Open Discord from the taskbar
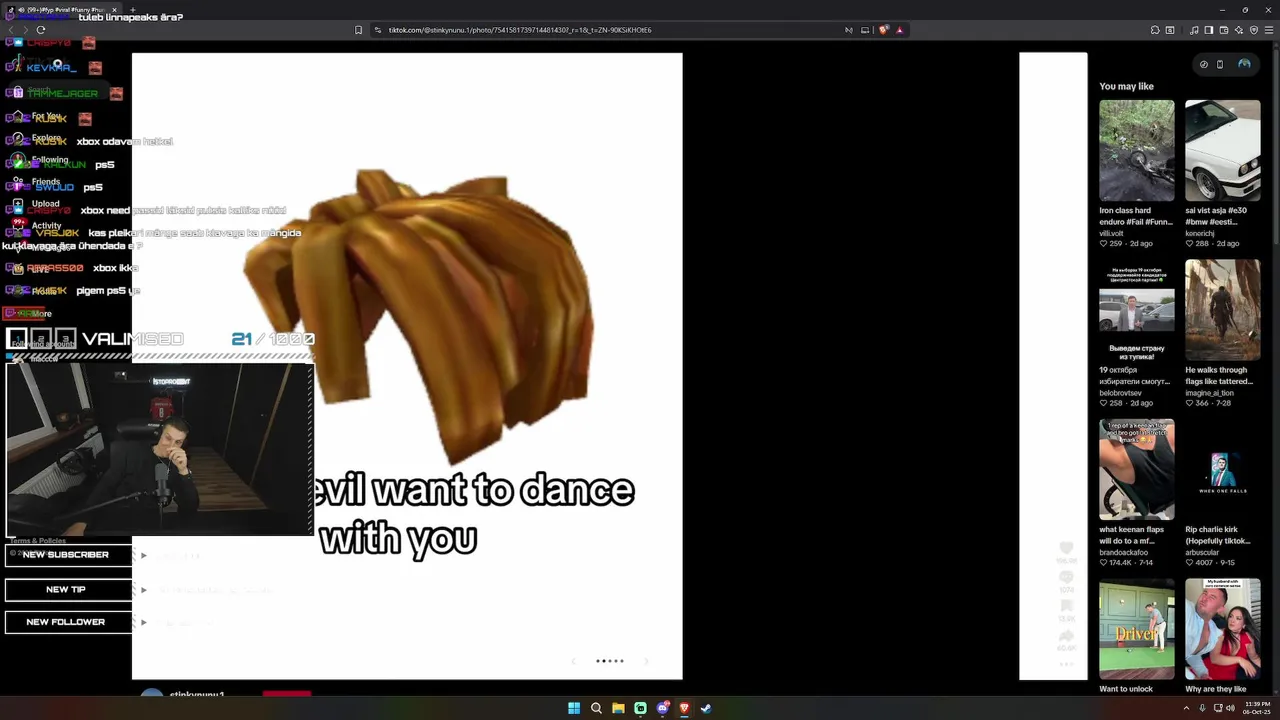Image resolution: width=1280 pixels, height=720 pixels. [x=662, y=708]
